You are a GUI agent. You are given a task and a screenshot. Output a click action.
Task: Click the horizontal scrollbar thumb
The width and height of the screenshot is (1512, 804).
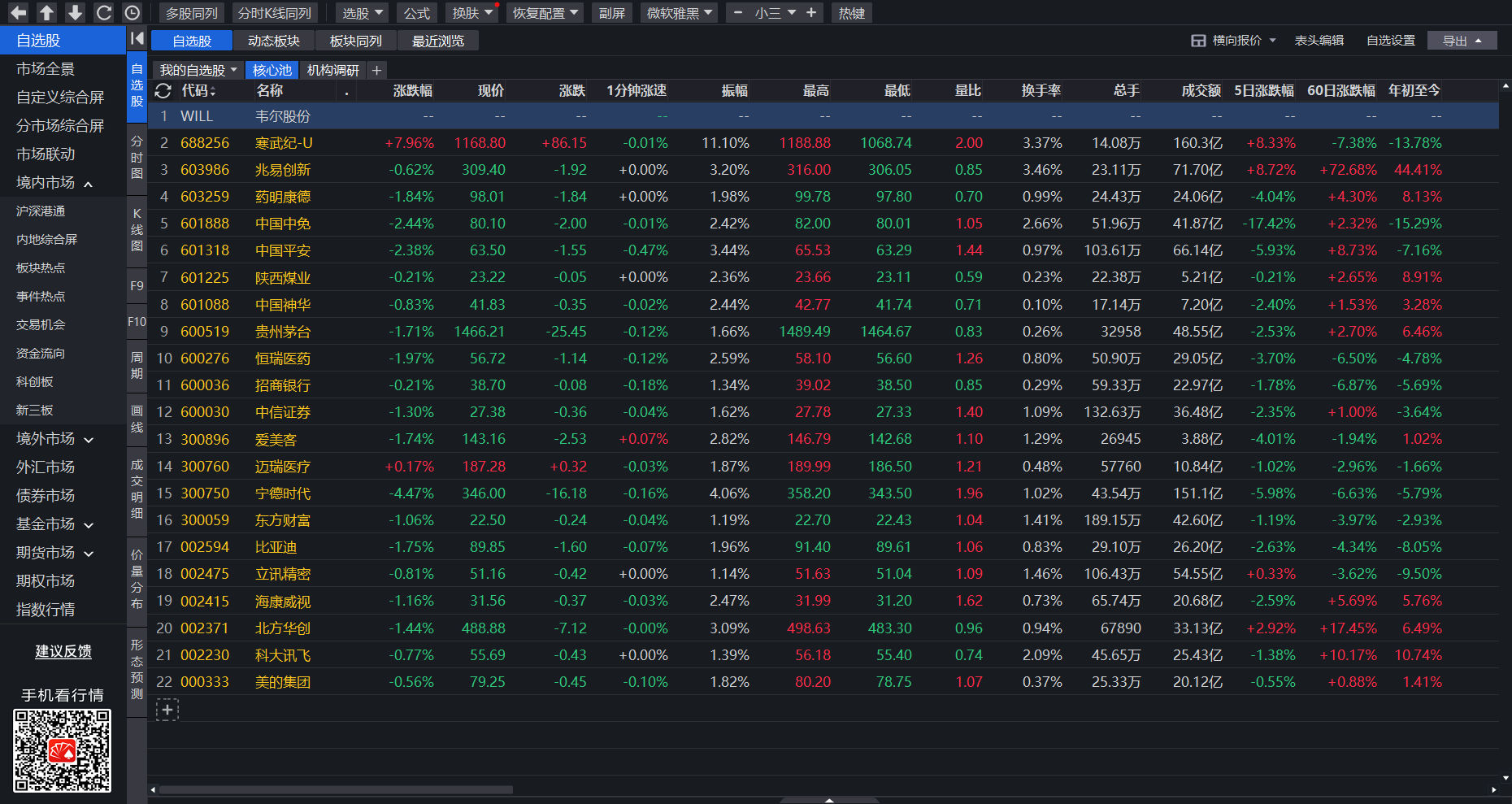[x=336, y=789]
